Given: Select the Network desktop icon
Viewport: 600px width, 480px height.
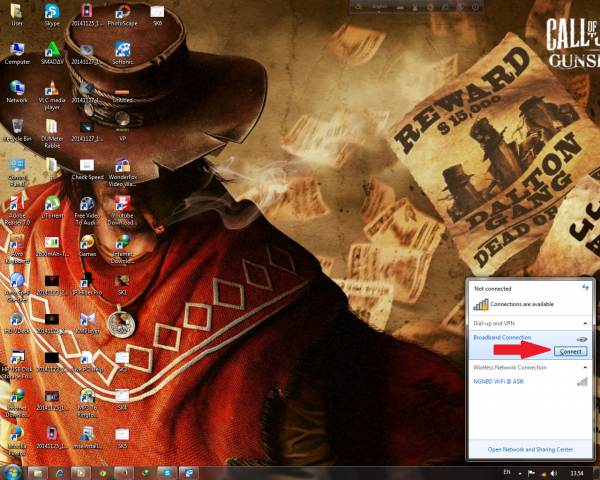Looking at the screenshot, I should pyautogui.click(x=17, y=92).
